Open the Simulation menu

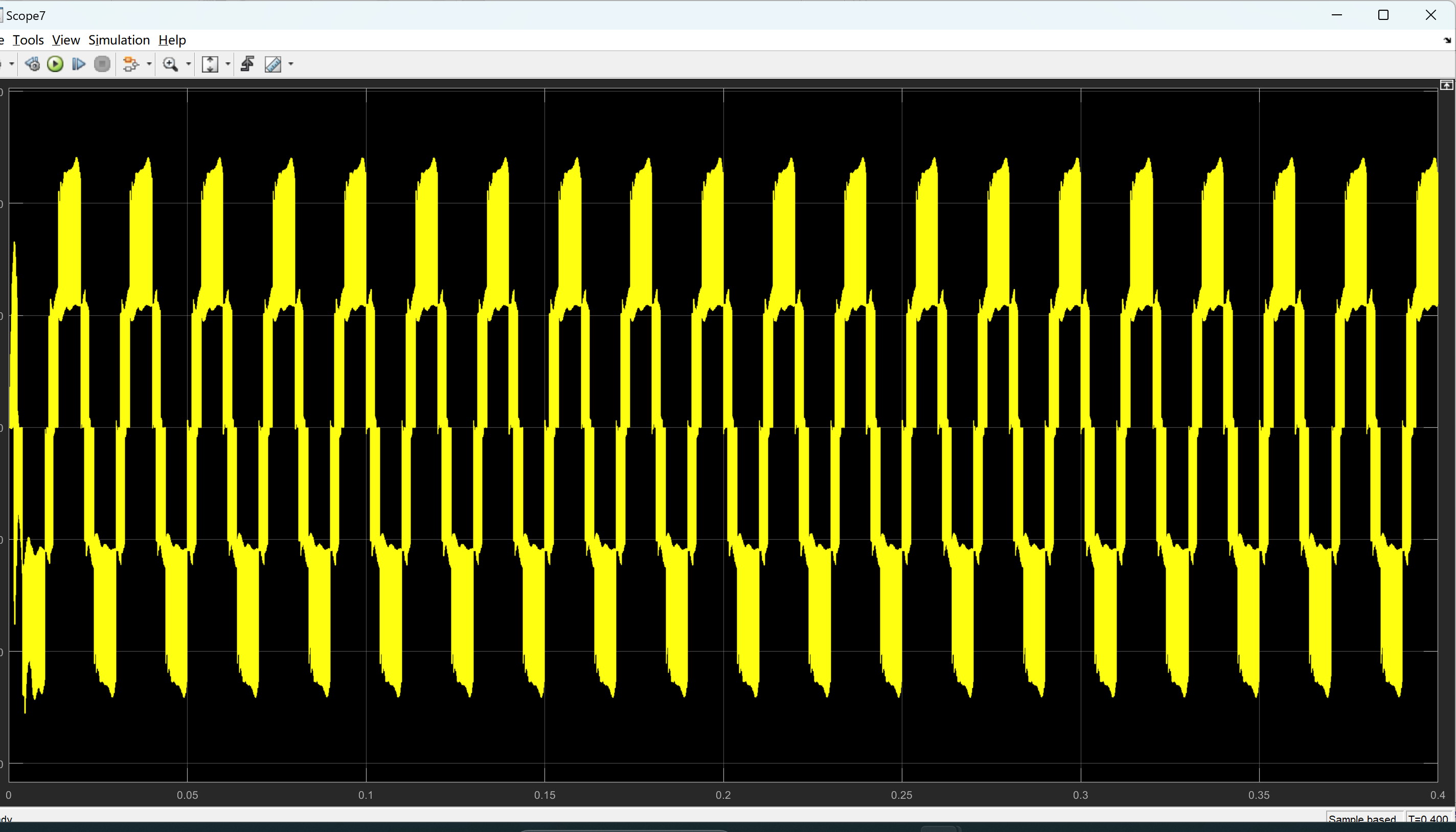point(119,40)
